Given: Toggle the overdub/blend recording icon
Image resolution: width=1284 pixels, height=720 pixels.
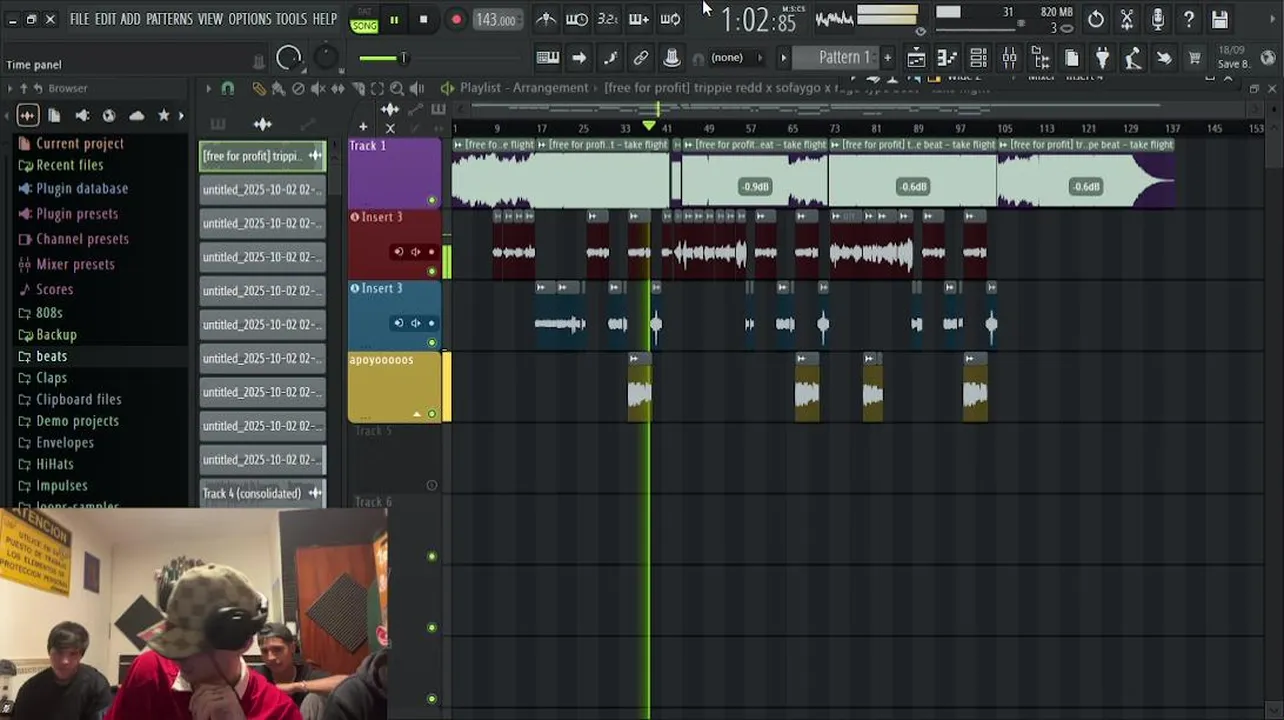Looking at the screenshot, I should click(639, 19).
